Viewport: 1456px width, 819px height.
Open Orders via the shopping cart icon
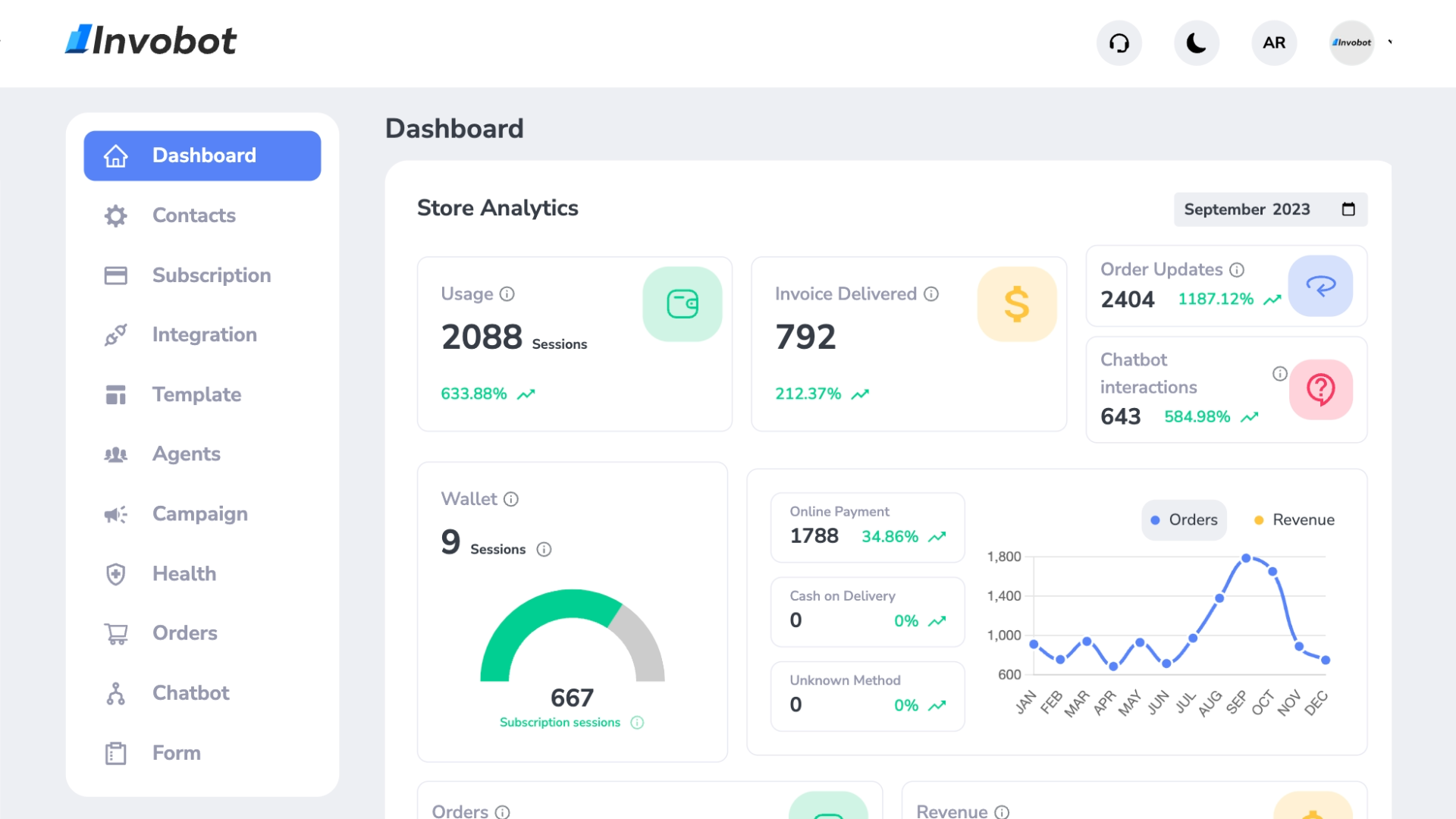(115, 633)
